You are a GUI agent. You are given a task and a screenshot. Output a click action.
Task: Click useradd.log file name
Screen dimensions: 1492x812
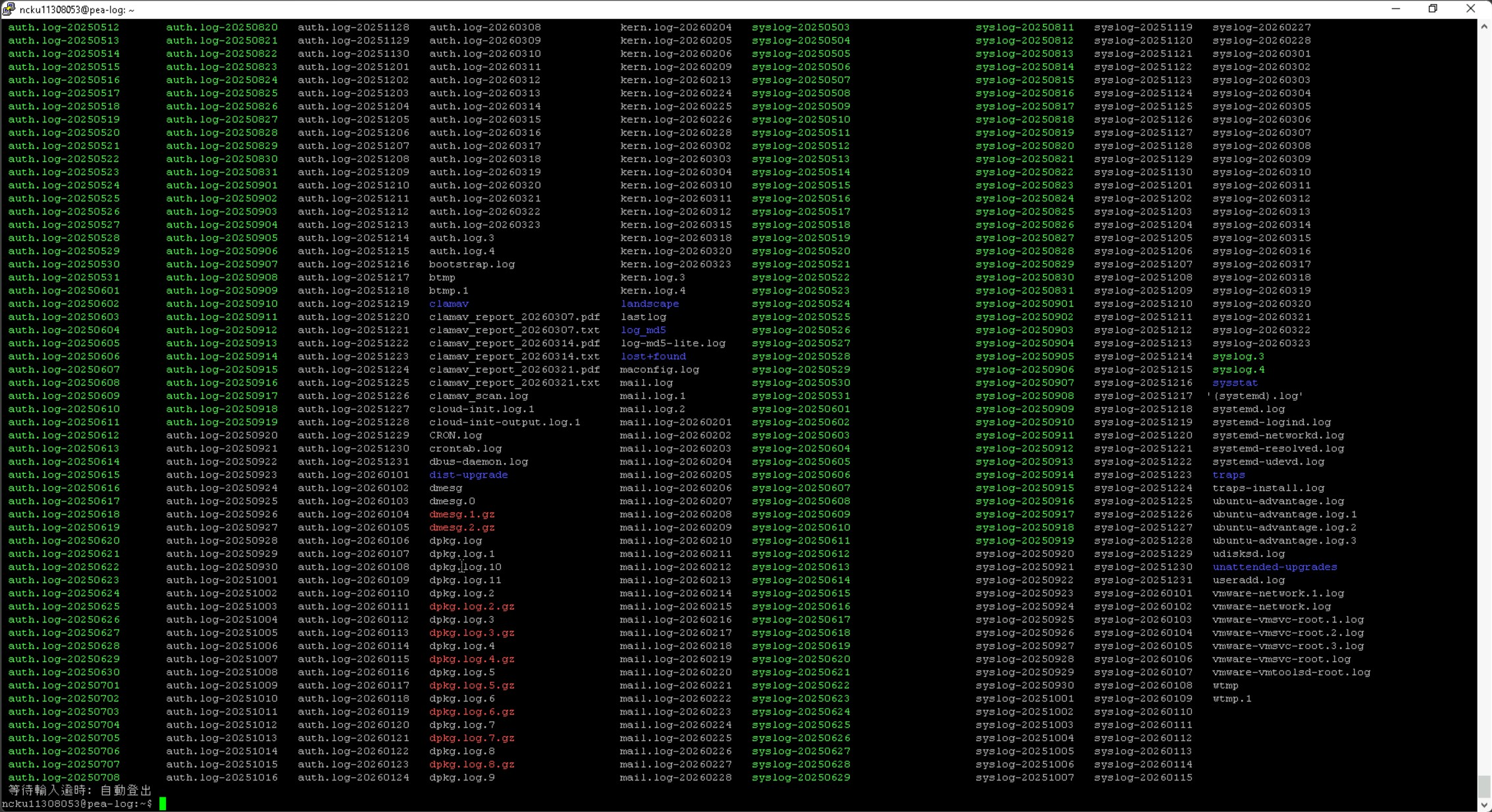click(x=1248, y=580)
